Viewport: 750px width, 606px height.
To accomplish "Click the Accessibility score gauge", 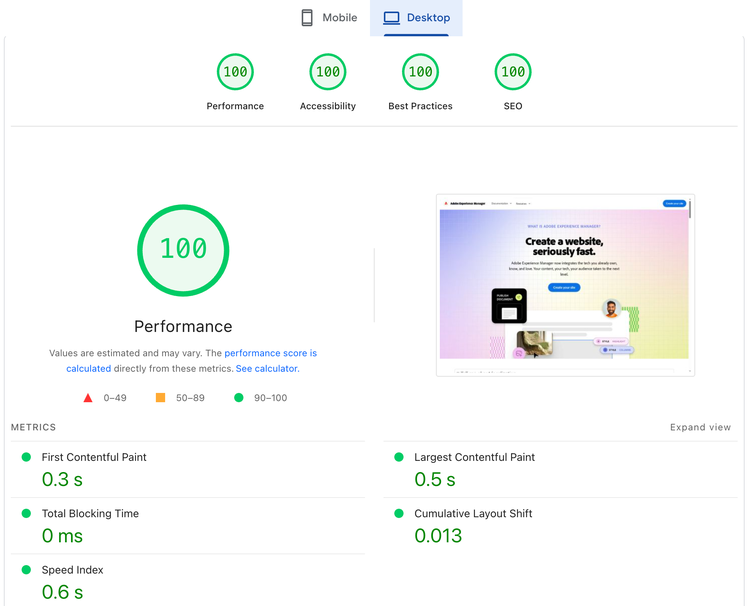I will (328, 72).
